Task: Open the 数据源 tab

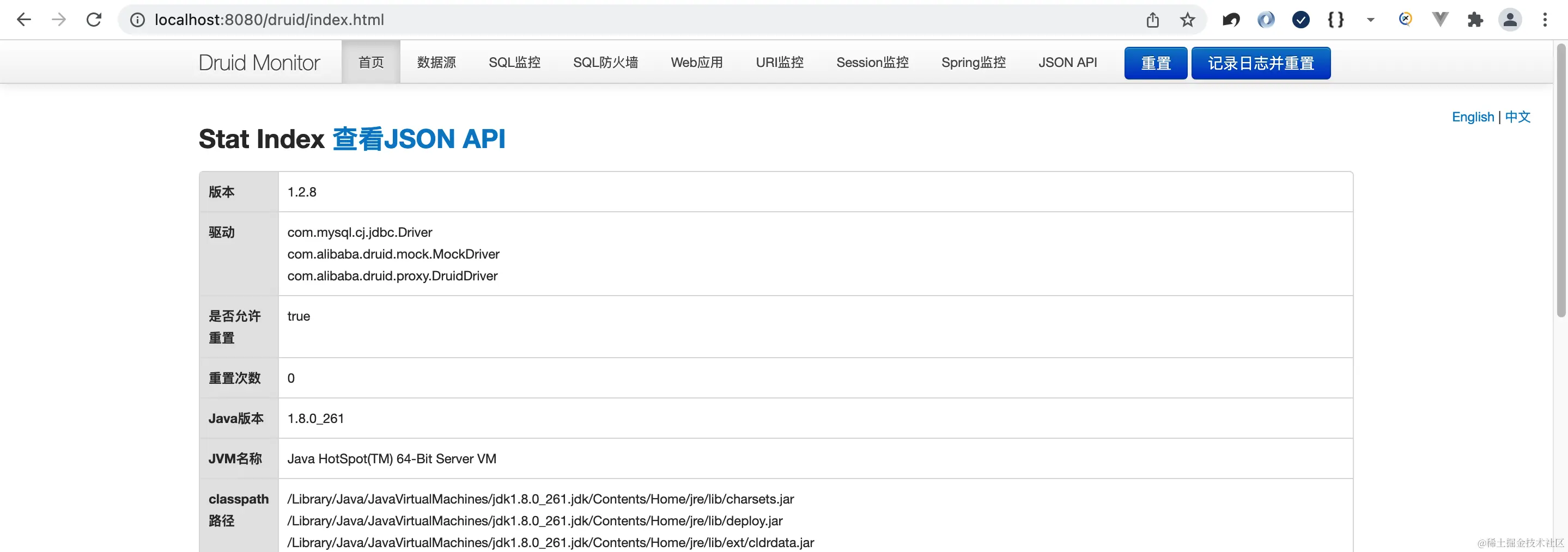Action: click(436, 62)
